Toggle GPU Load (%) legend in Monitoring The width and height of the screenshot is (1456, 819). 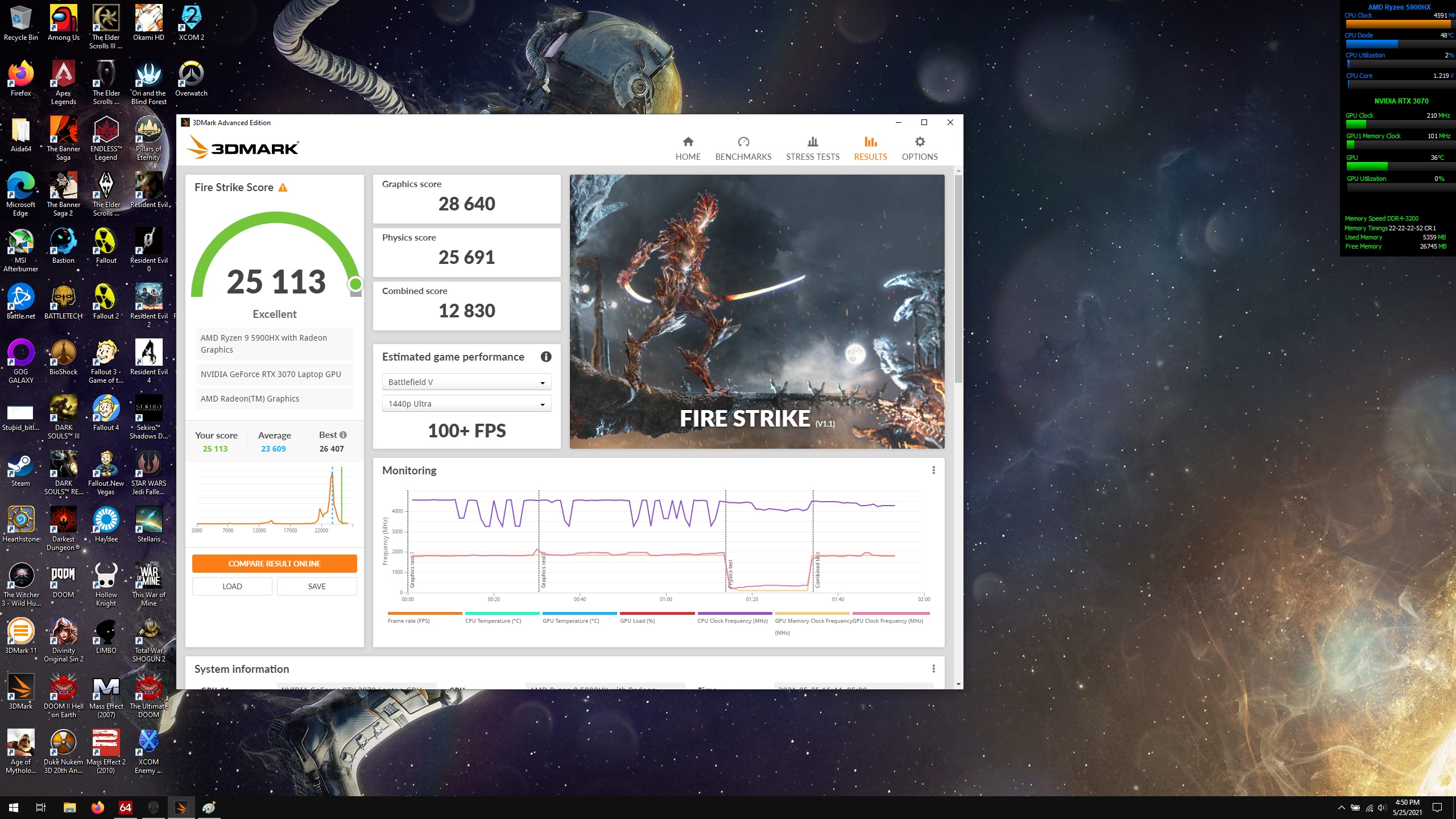tap(657, 618)
